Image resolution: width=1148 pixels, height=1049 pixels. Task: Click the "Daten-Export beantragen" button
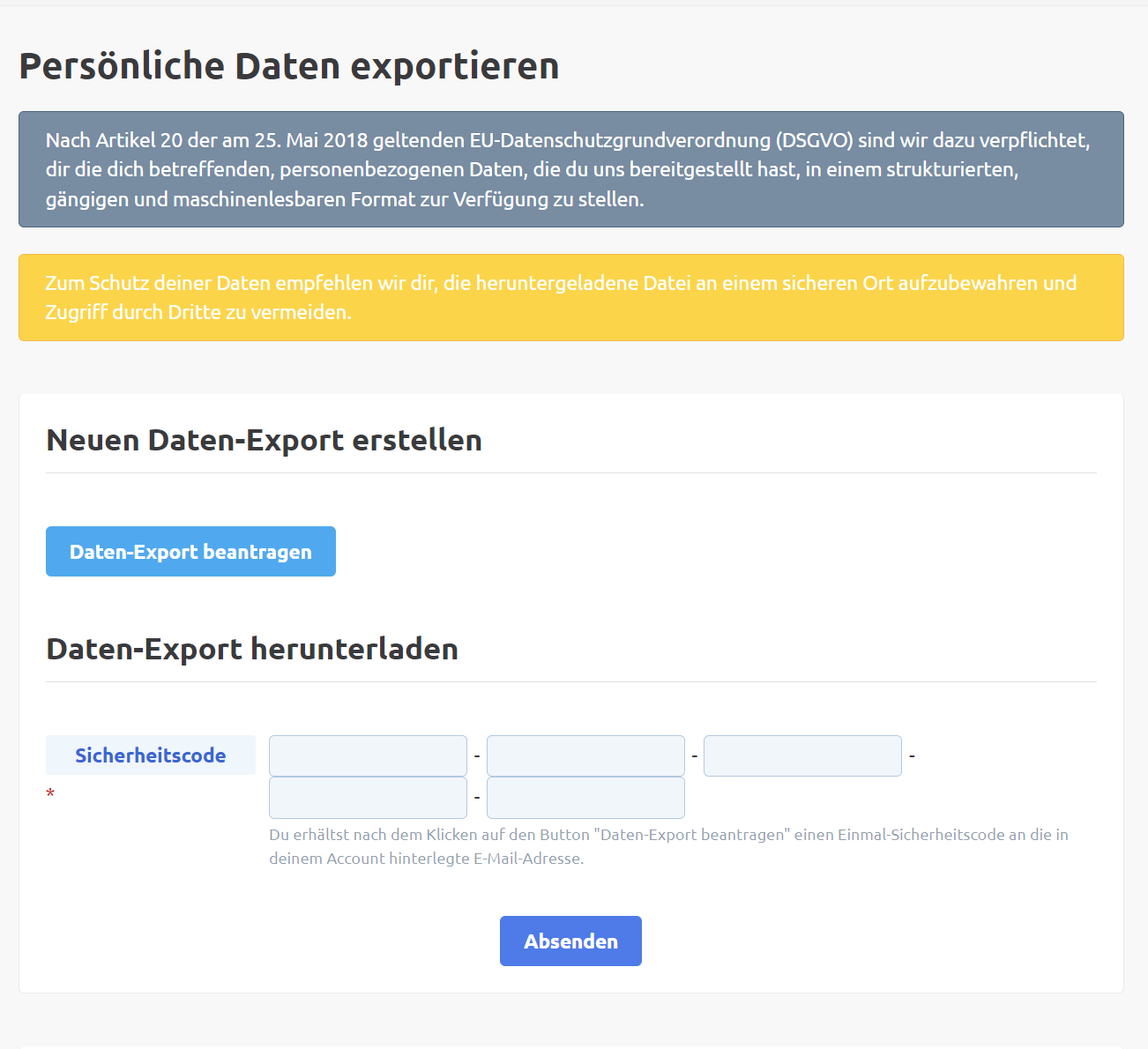pos(190,552)
